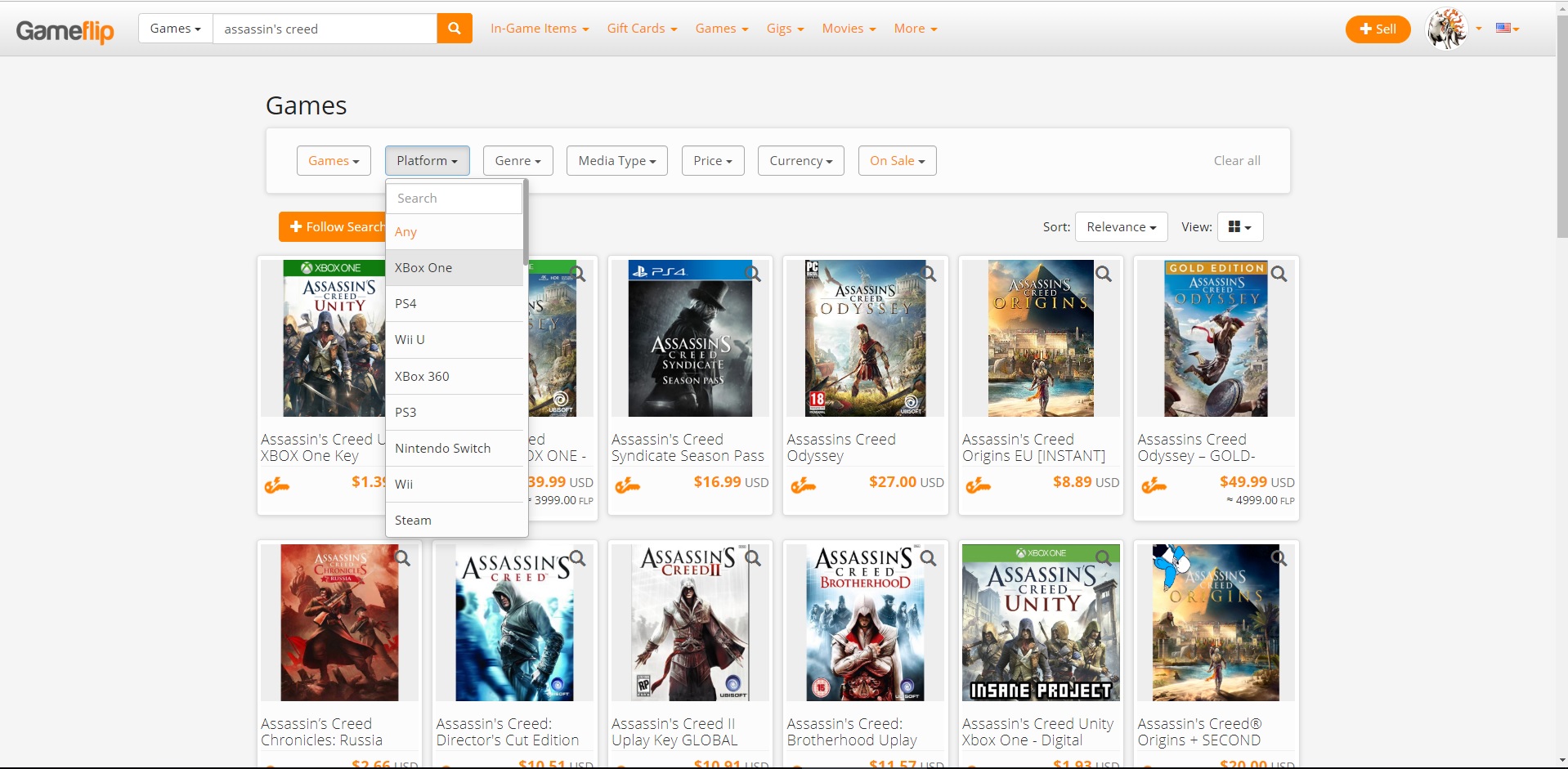Open the Gigs navigation menu
Viewport: 1568px width, 769px height.
786,29
